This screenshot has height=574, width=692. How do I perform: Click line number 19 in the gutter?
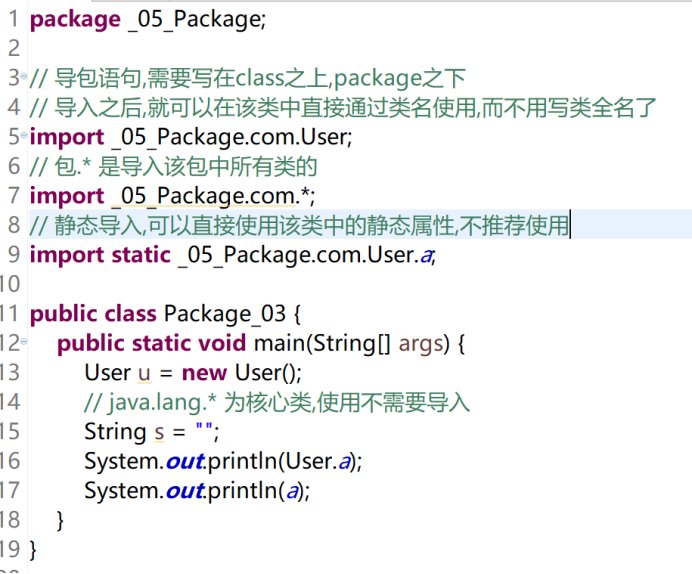click(10, 549)
